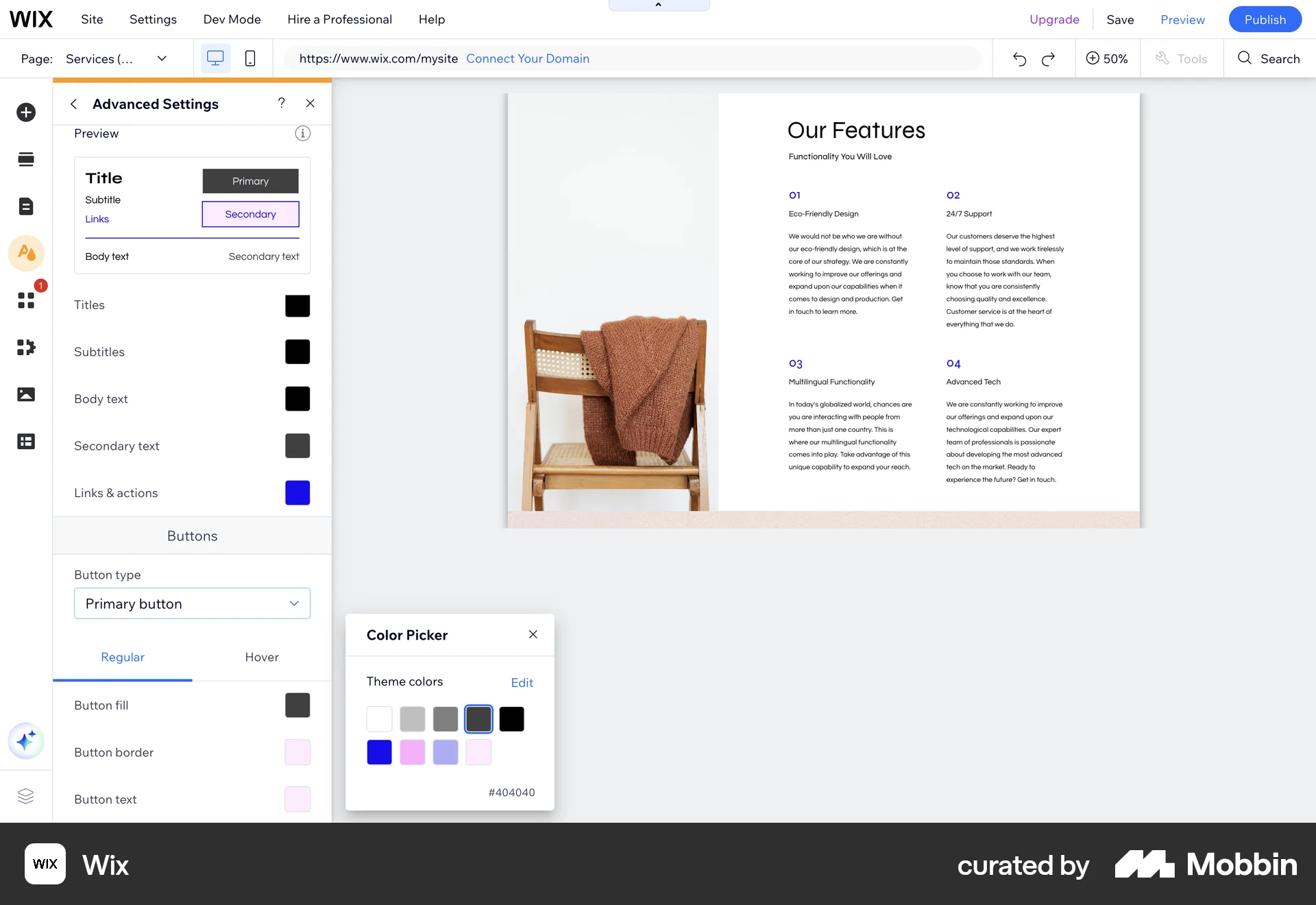1316x905 pixels.
Task: Switch to the Hover tab
Action: click(x=261, y=657)
